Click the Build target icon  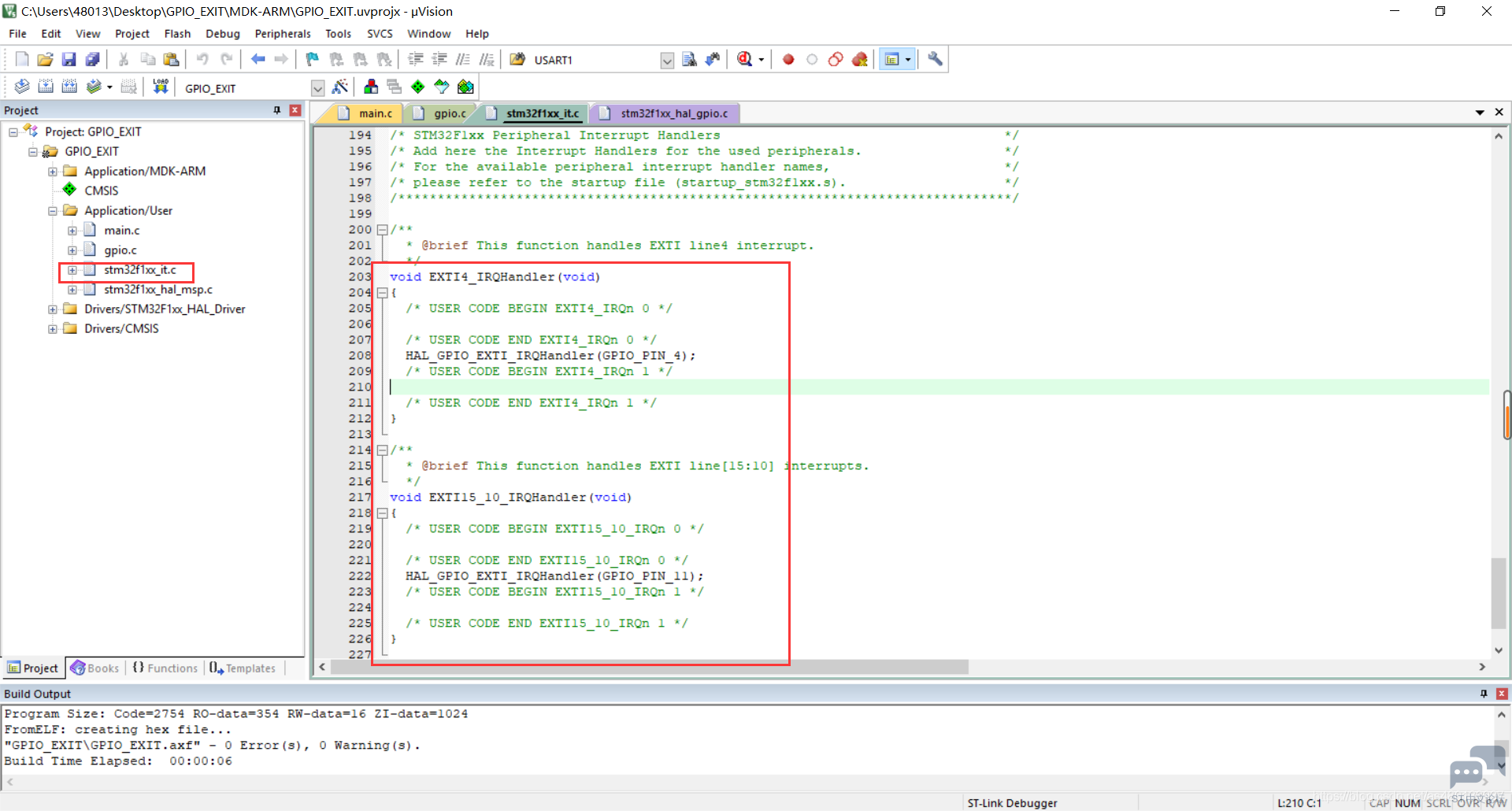coord(46,87)
